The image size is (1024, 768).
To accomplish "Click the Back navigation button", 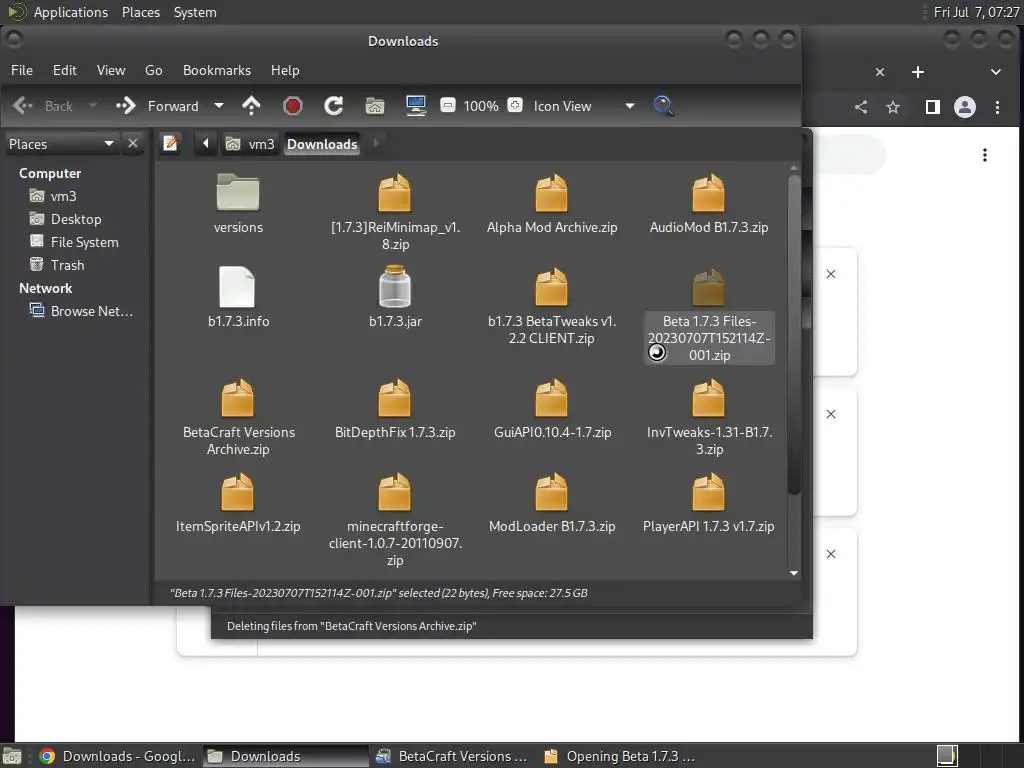I will [x=43, y=106].
